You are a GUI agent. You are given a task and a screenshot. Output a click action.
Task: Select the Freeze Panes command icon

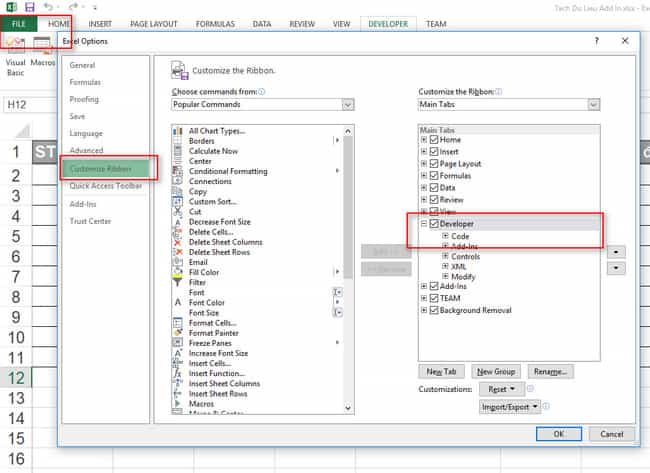click(177, 343)
